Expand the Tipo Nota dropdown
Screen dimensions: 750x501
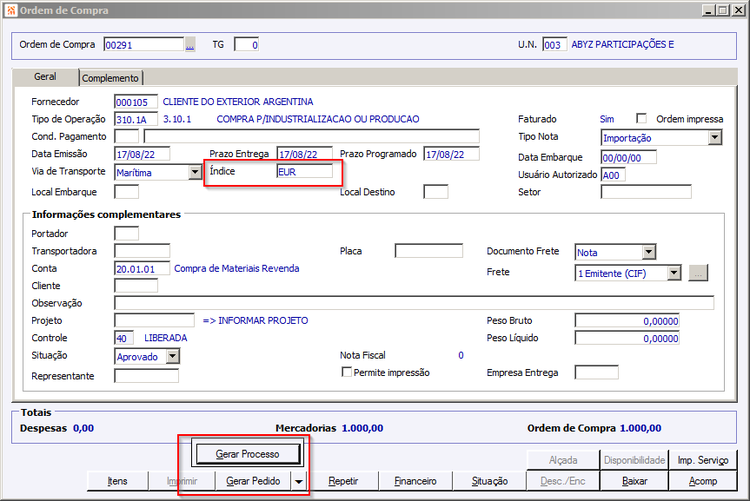pyautogui.click(x=714, y=137)
